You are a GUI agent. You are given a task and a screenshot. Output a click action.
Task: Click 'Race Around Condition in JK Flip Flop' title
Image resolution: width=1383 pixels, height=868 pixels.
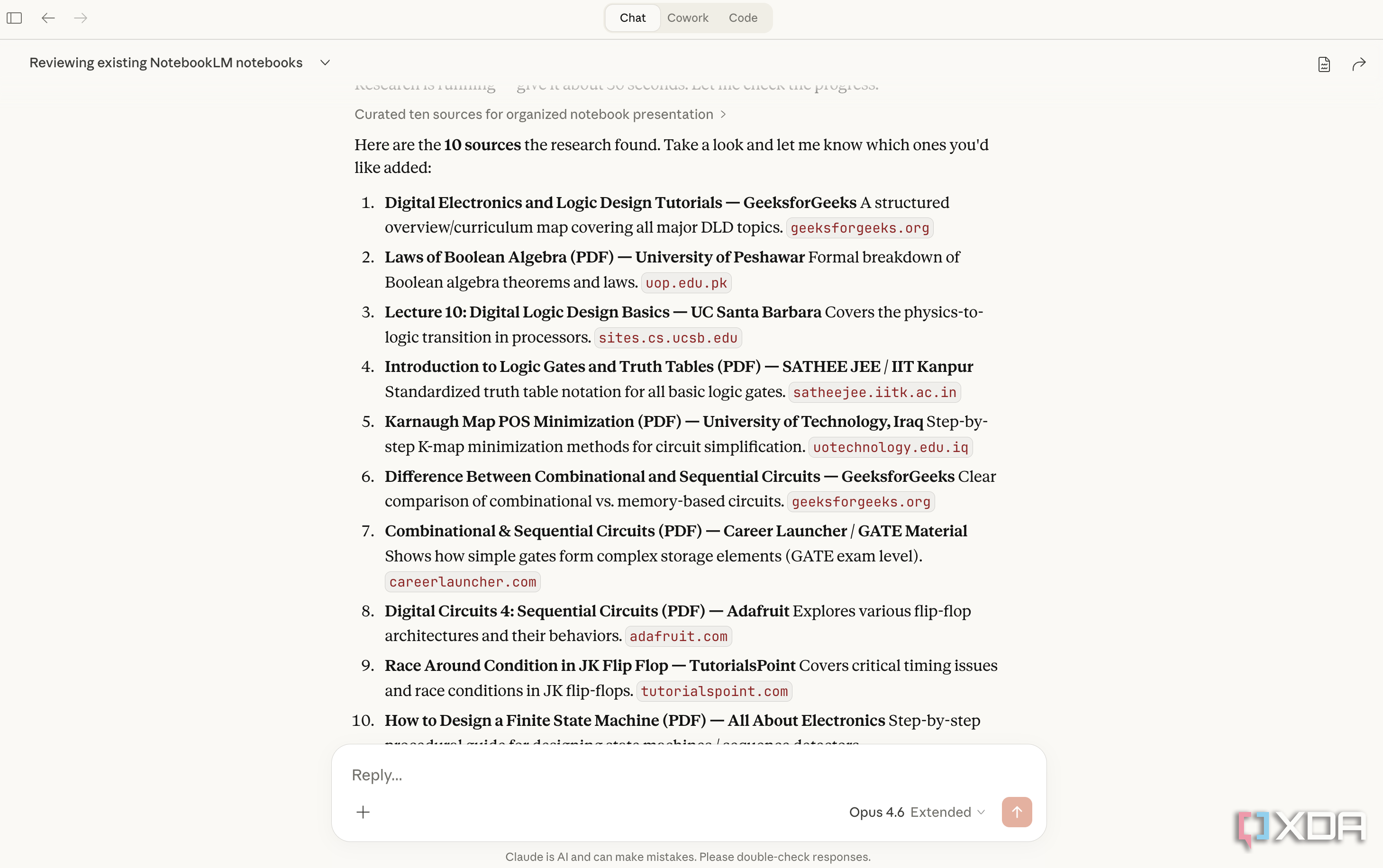coord(526,665)
